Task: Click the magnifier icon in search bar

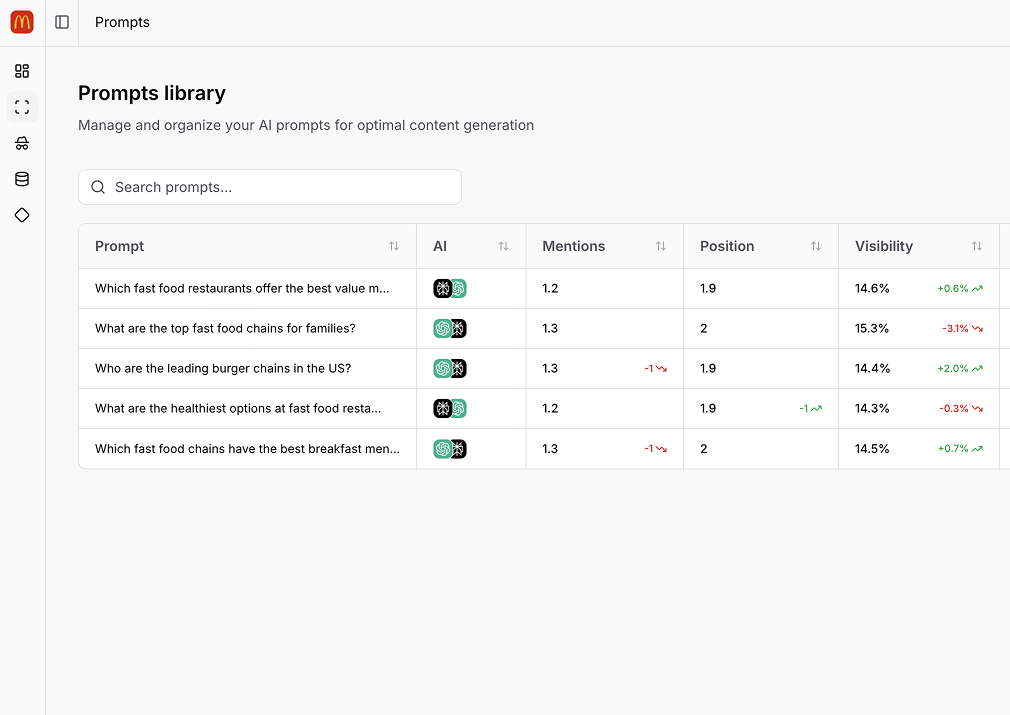Action: 97,187
